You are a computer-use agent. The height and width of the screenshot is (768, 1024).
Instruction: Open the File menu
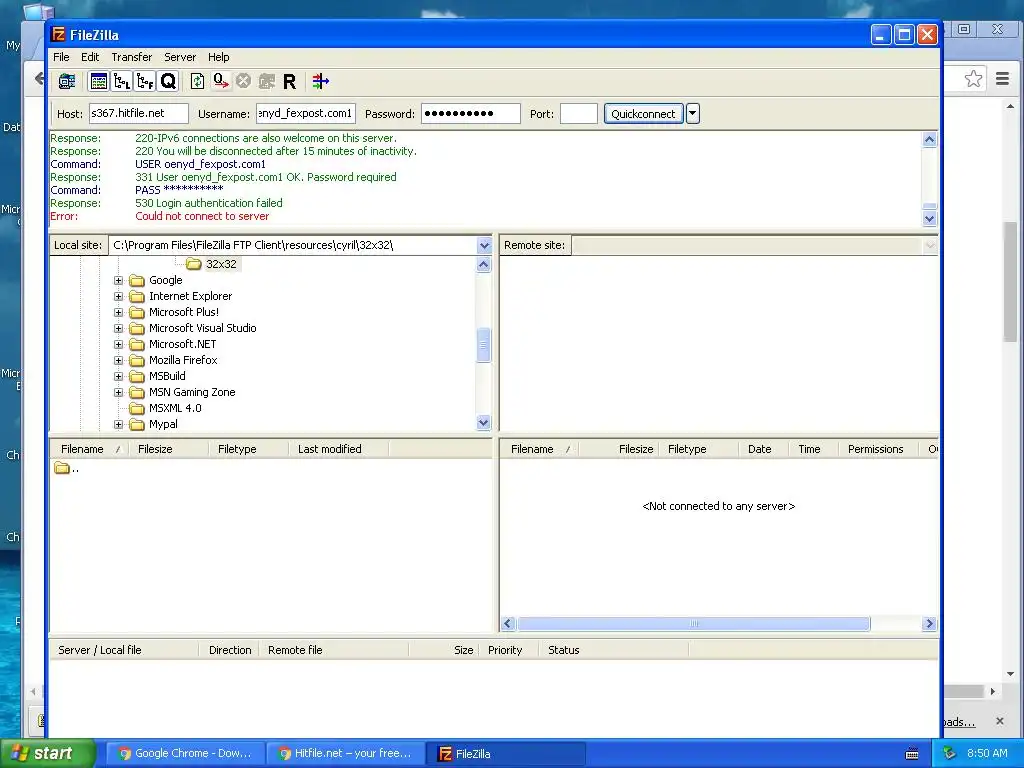(x=61, y=57)
